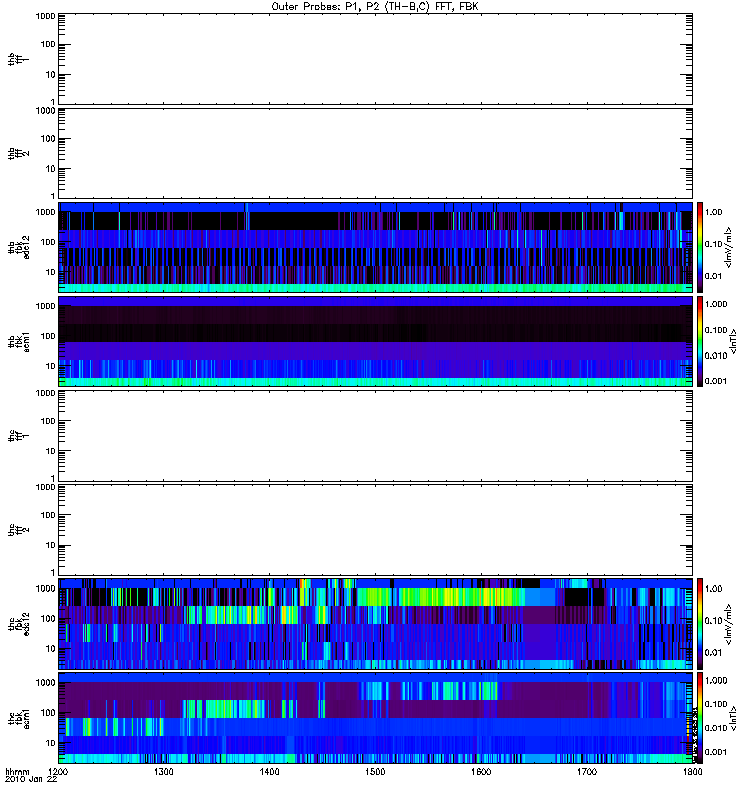Click the <|nT|> unit label beside thc scm1
The height and width of the screenshot is (800, 750).
click(733, 718)
